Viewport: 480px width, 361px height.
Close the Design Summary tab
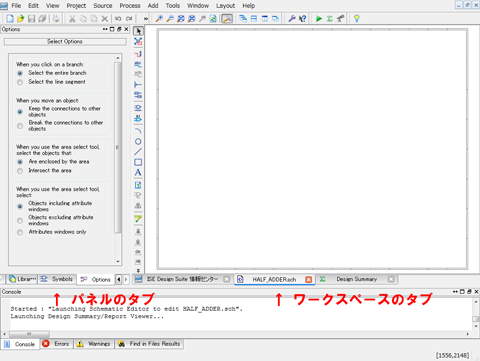(x=391, y=279)
